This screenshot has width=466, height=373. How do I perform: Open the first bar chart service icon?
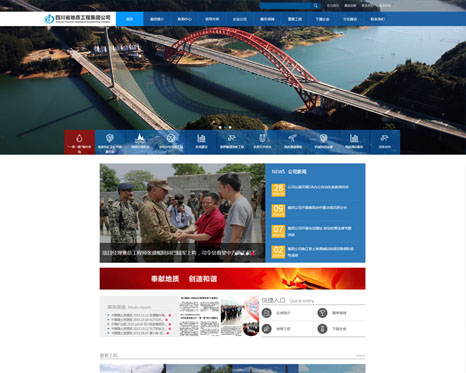[x=201, y=138]
